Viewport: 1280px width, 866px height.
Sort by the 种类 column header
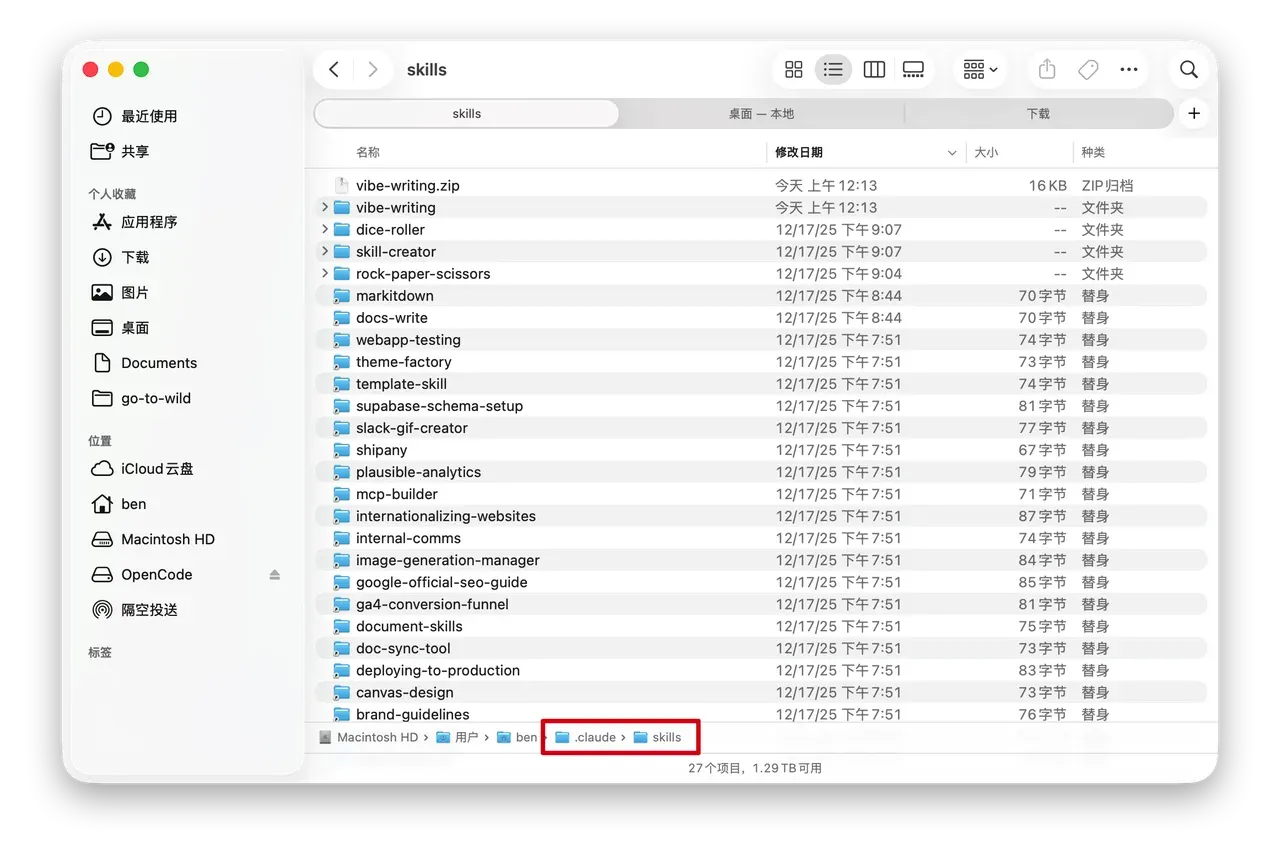point(1093,152)
